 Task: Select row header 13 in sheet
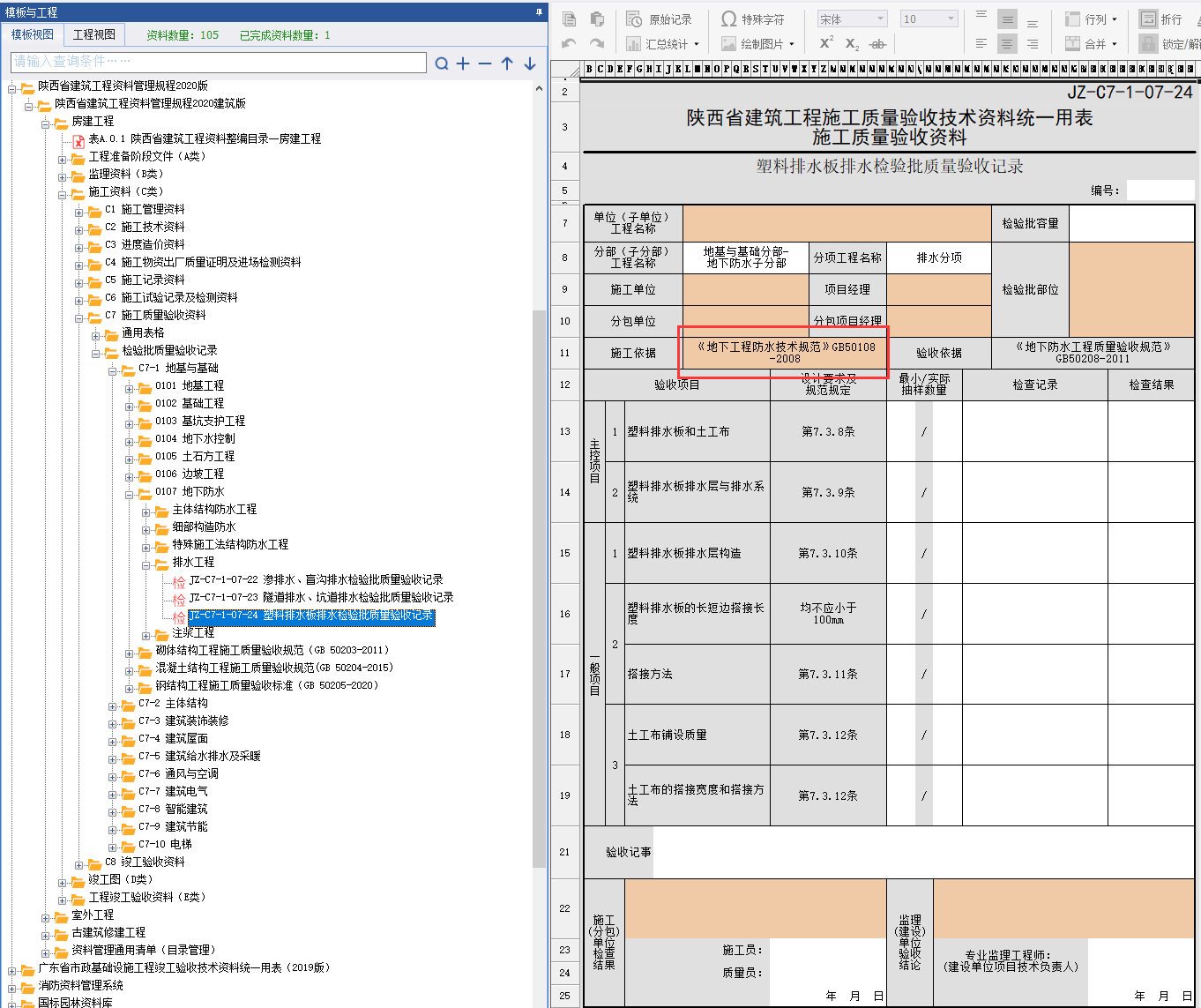[565, 431]
